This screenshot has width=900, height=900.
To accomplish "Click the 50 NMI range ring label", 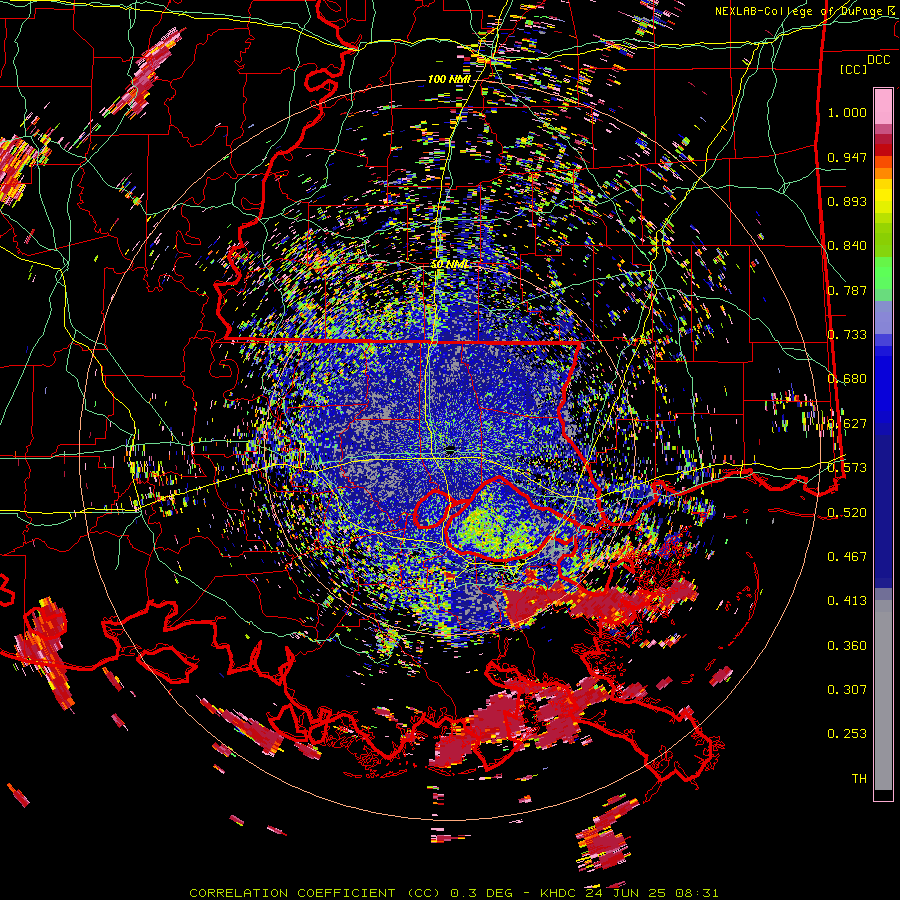I will tap(450, 264).
